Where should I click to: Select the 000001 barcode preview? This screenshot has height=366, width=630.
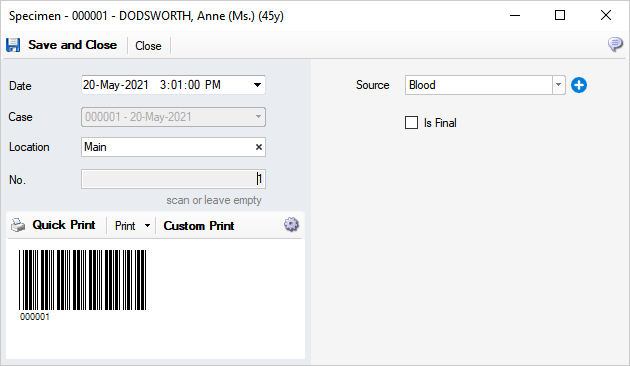(82, 284)
